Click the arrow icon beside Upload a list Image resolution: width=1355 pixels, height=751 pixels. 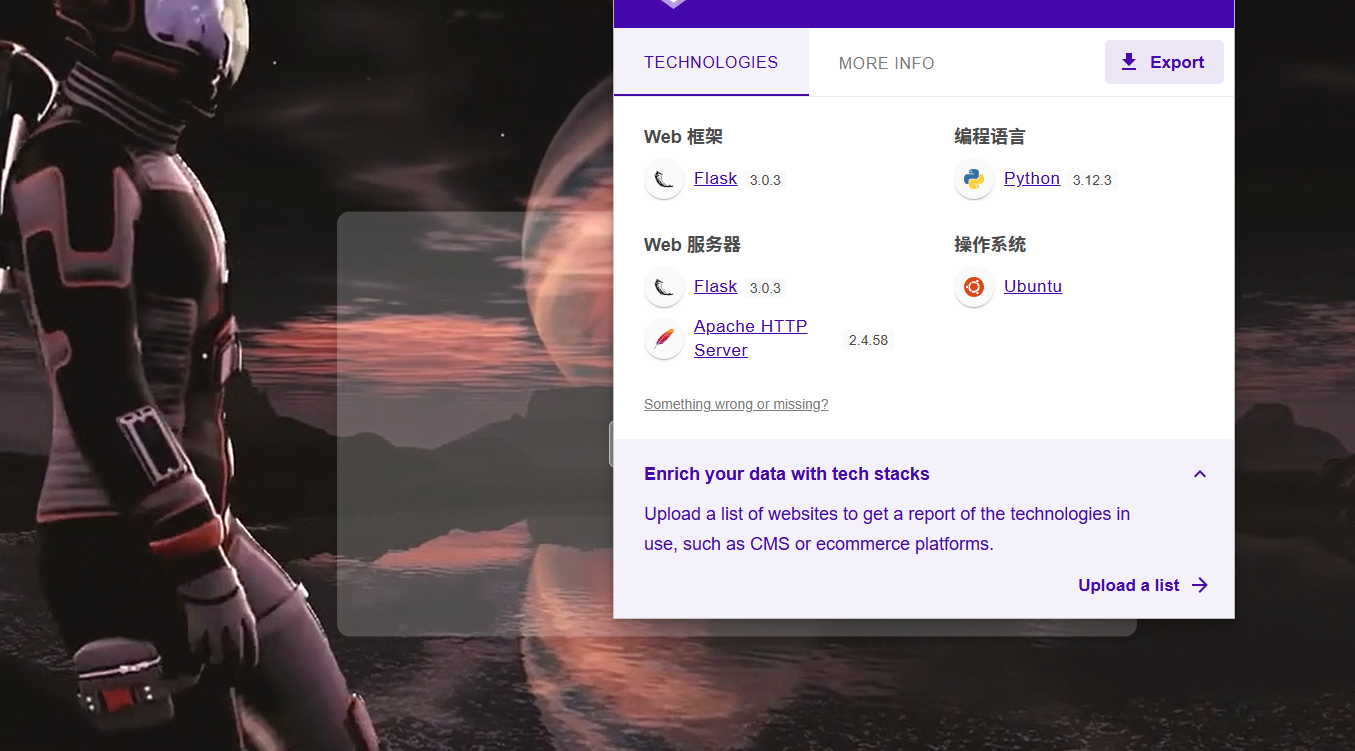[1200, 585]
